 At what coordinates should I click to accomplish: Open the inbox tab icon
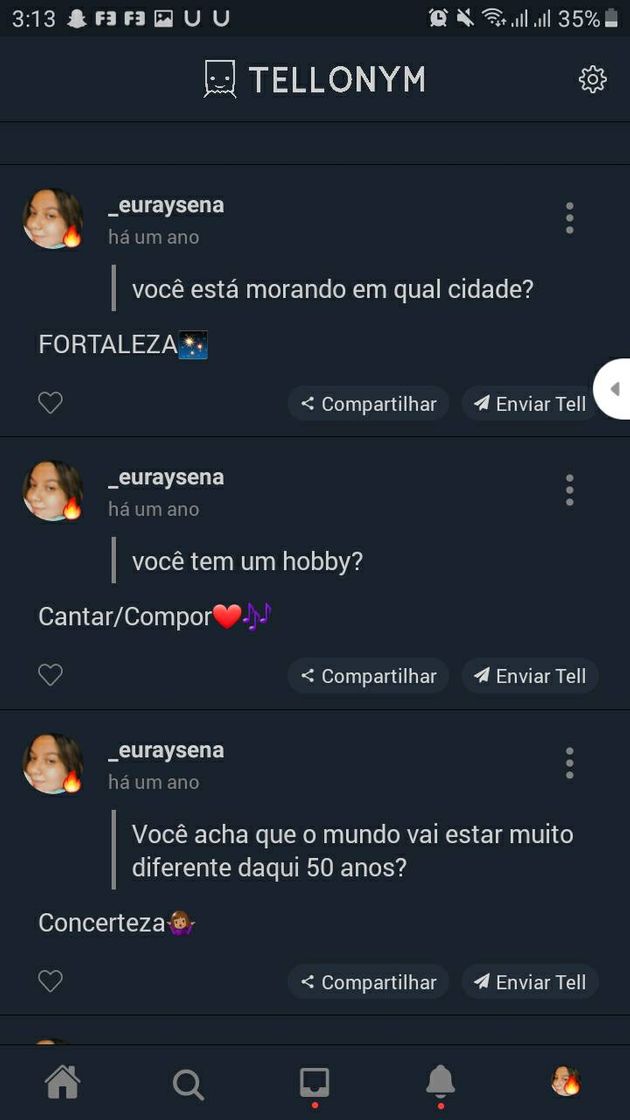pos(314,1082)
